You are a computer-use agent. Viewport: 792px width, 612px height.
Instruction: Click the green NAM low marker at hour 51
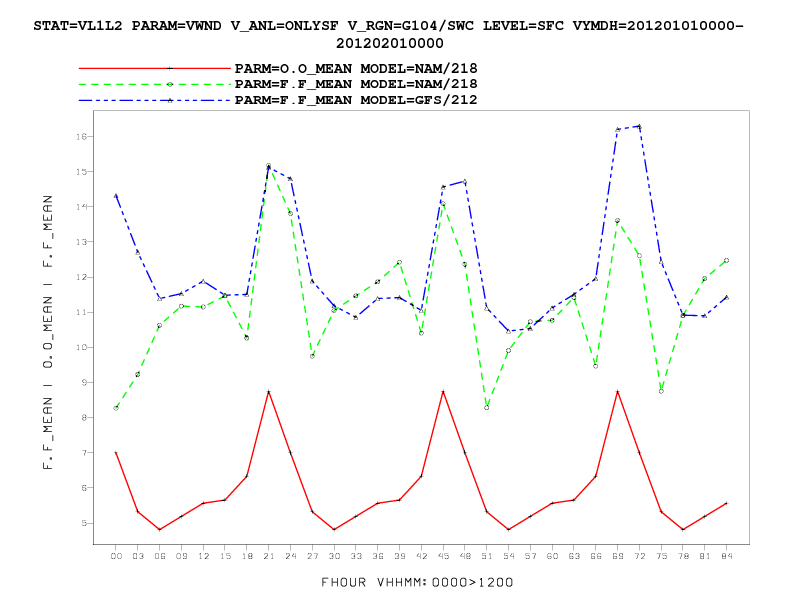click(x=487, y=407)
